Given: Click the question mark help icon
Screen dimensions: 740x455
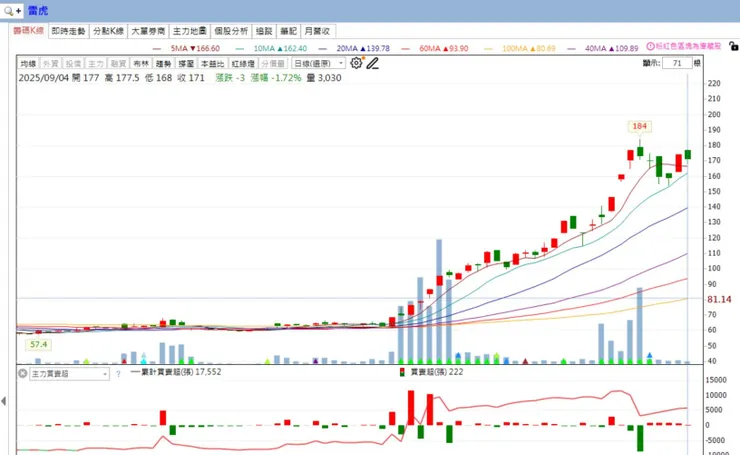Looking at the screenshot, I should coord(118,374).
